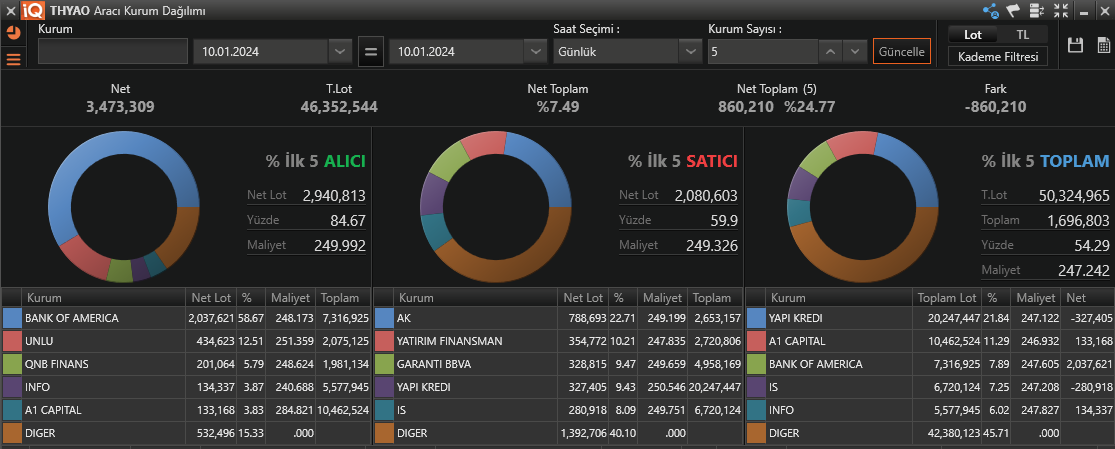Increase Kurum Sayısı with up arrow
This screenshot has width=1115, height=449.
[831, 52]
